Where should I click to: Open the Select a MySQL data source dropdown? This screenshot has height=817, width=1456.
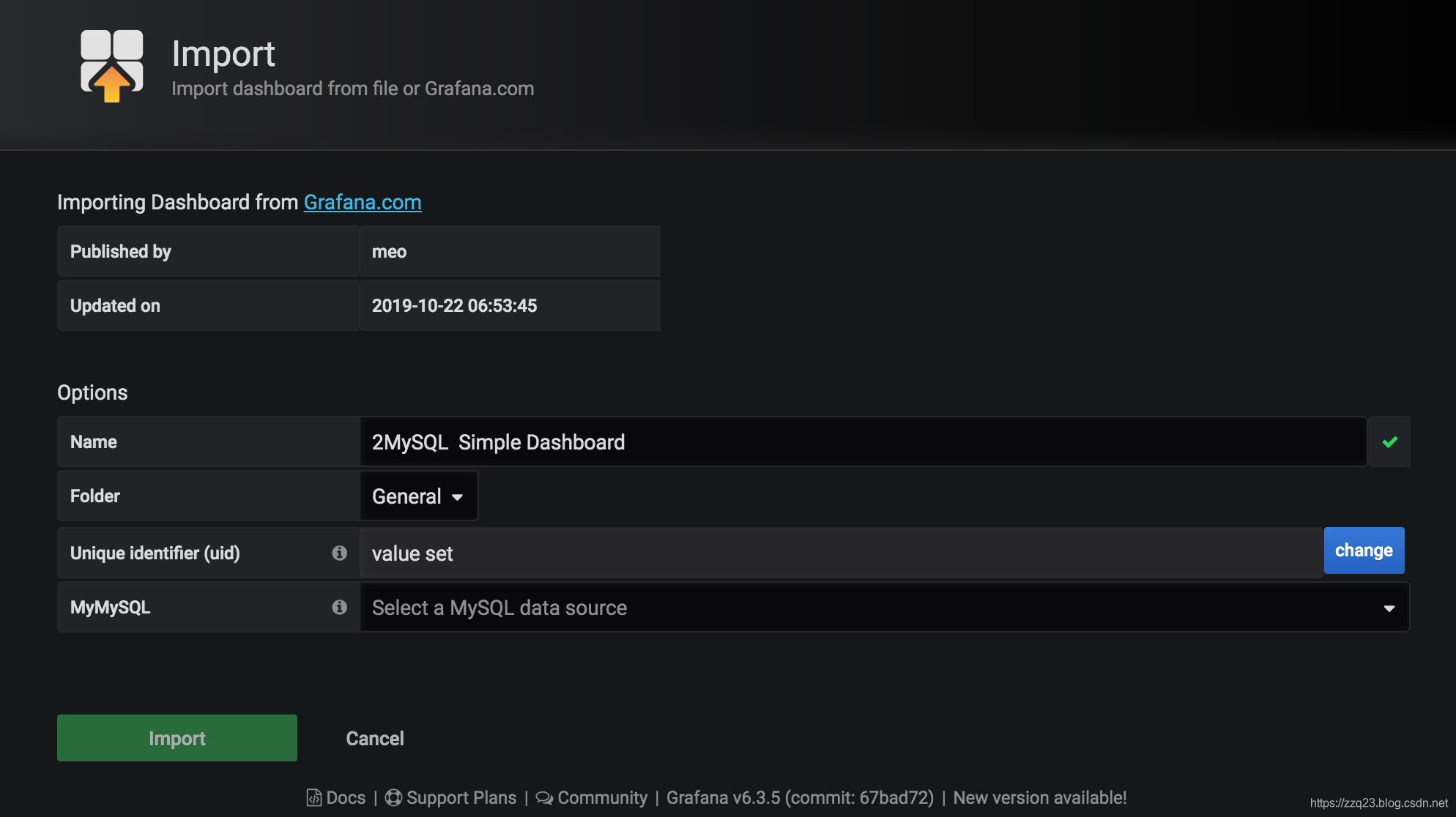coord(884,608)
